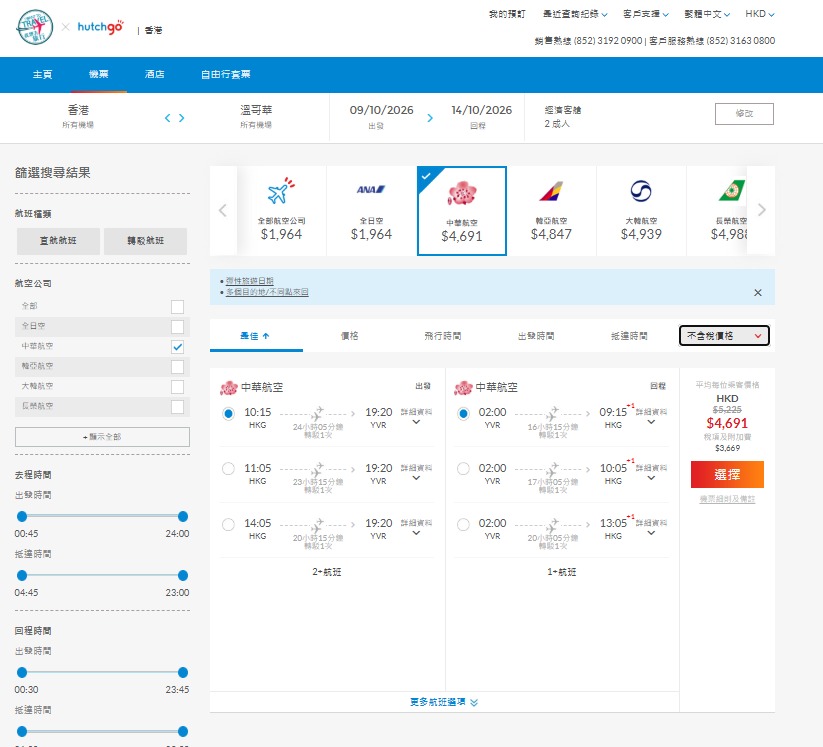Open the 不含稅價格 price dropdown
Screen dimensions: 823x747
724,336
